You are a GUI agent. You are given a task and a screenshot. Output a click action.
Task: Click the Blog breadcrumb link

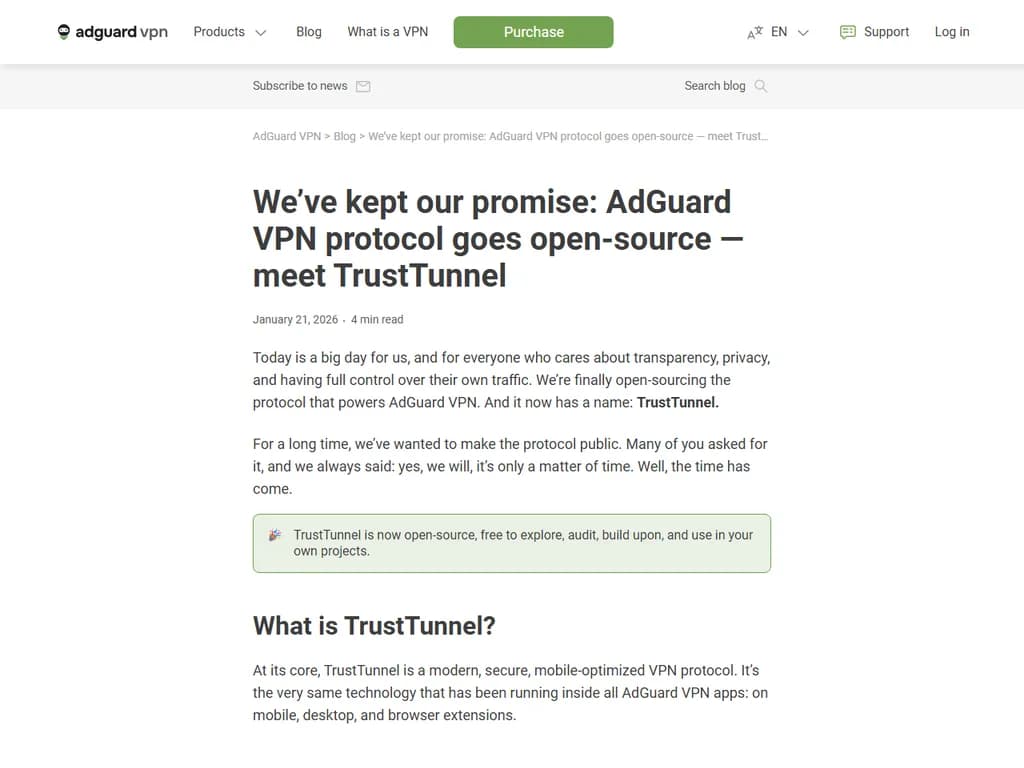[344, 136]
